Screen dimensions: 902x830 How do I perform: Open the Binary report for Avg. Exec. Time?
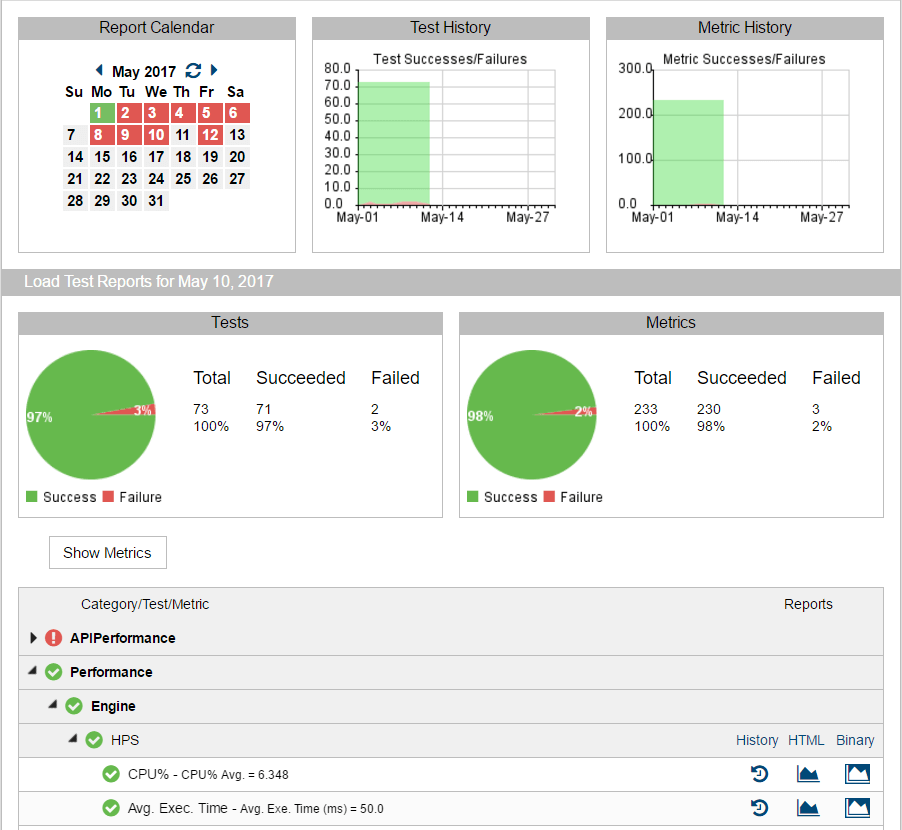pyautogui.click(x=857, y=807)
